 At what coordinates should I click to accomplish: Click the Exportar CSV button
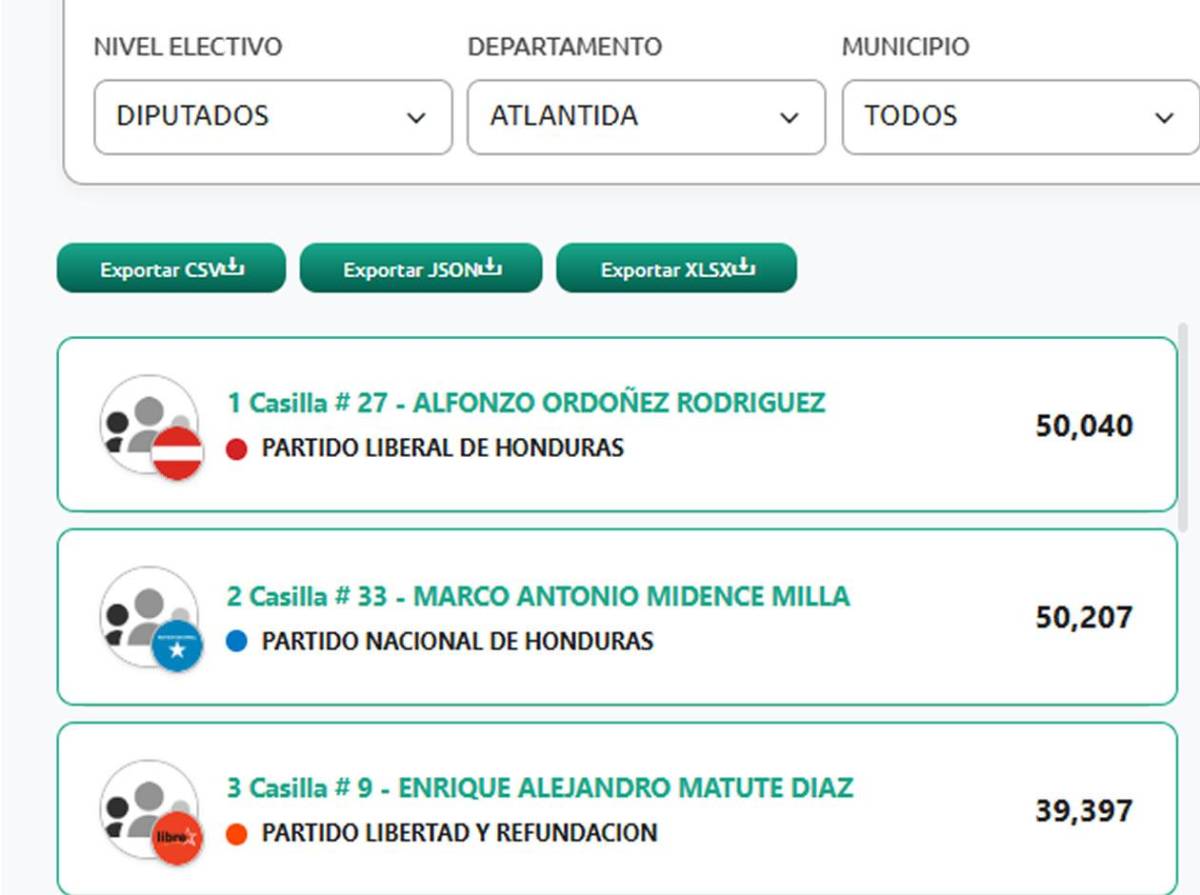coord(170,266)
